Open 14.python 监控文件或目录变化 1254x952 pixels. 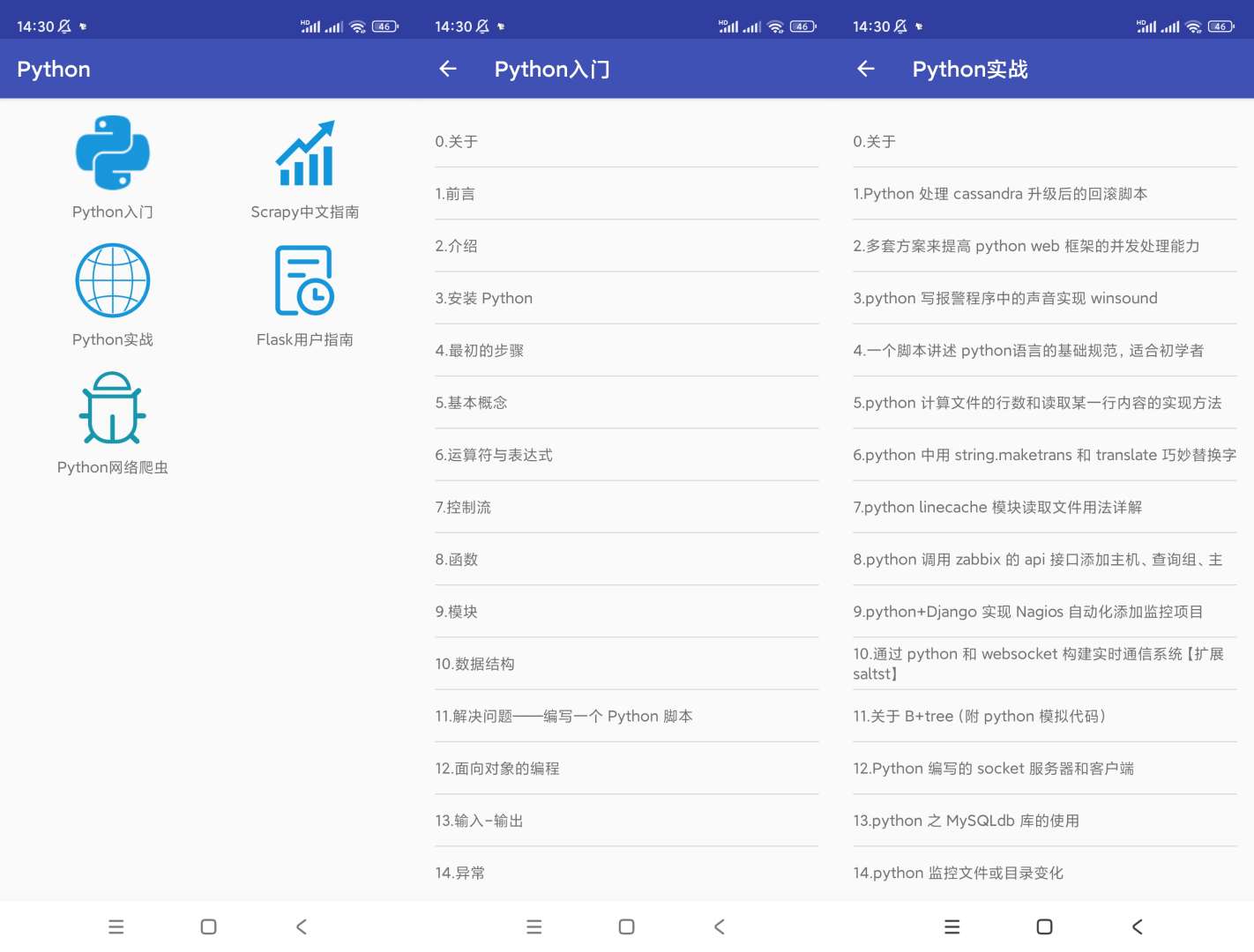tap(1045, 873)
